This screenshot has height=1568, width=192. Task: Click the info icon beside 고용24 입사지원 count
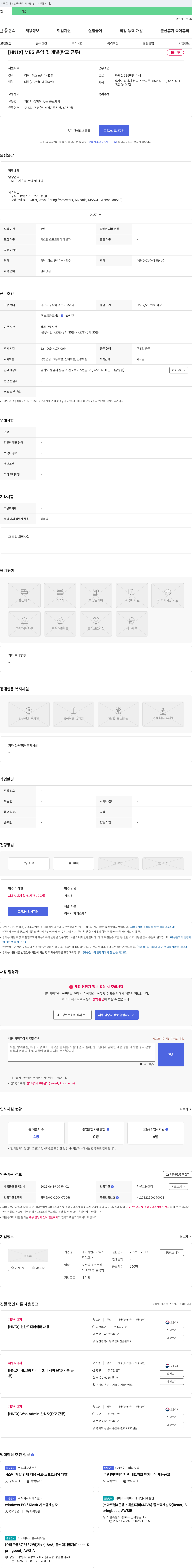tap(167, 1129)
